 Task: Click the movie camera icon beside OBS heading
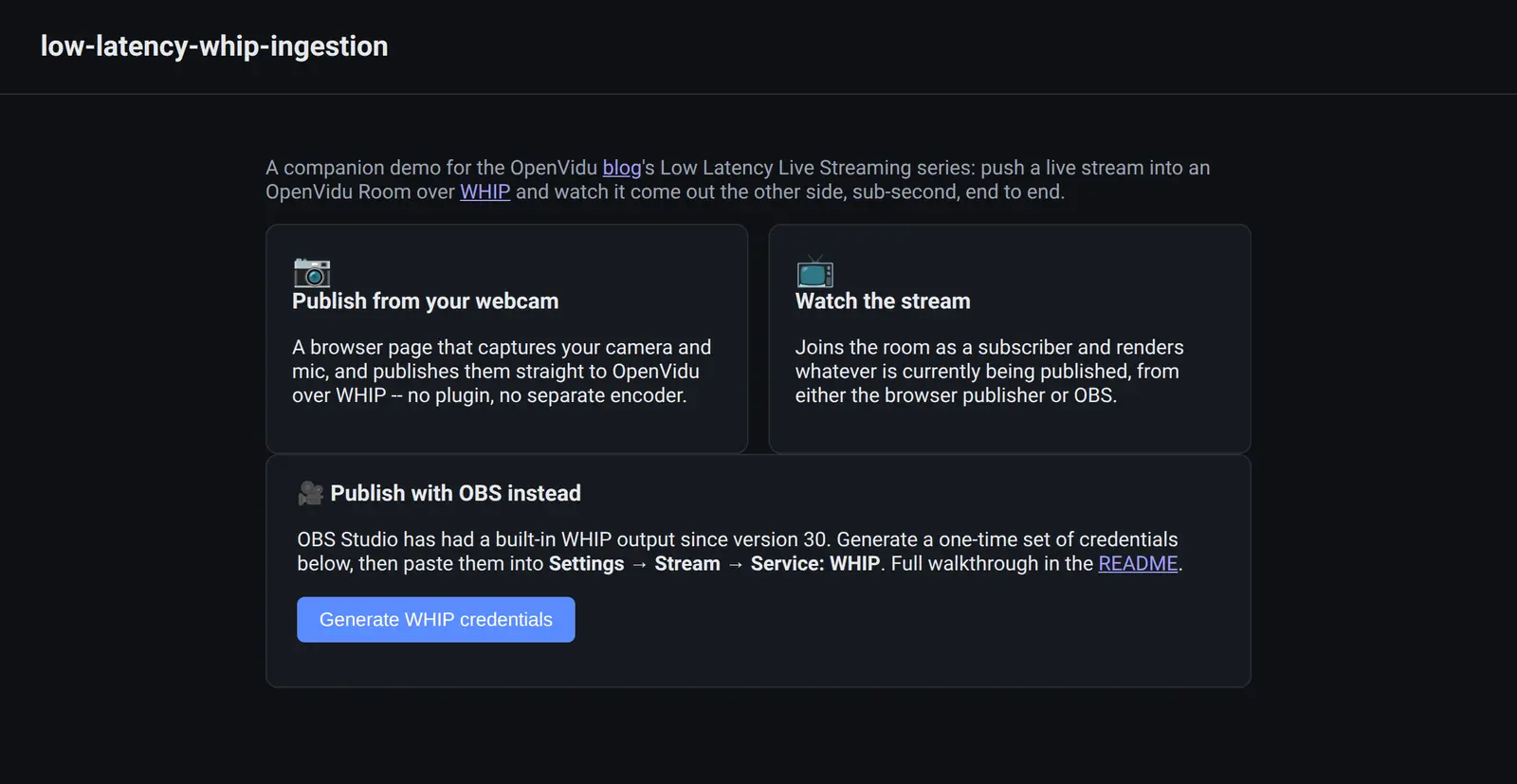pyautogui.click(x=311, y=493)
